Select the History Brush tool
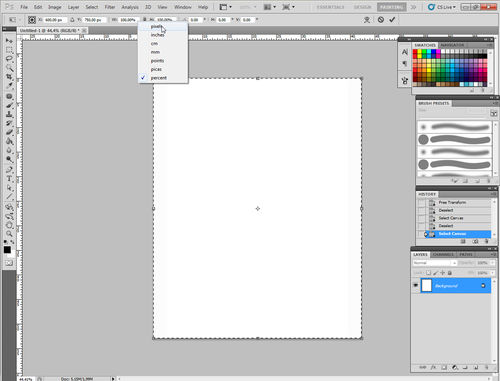This screenshot has height=381, width=500. coord(9,124)
